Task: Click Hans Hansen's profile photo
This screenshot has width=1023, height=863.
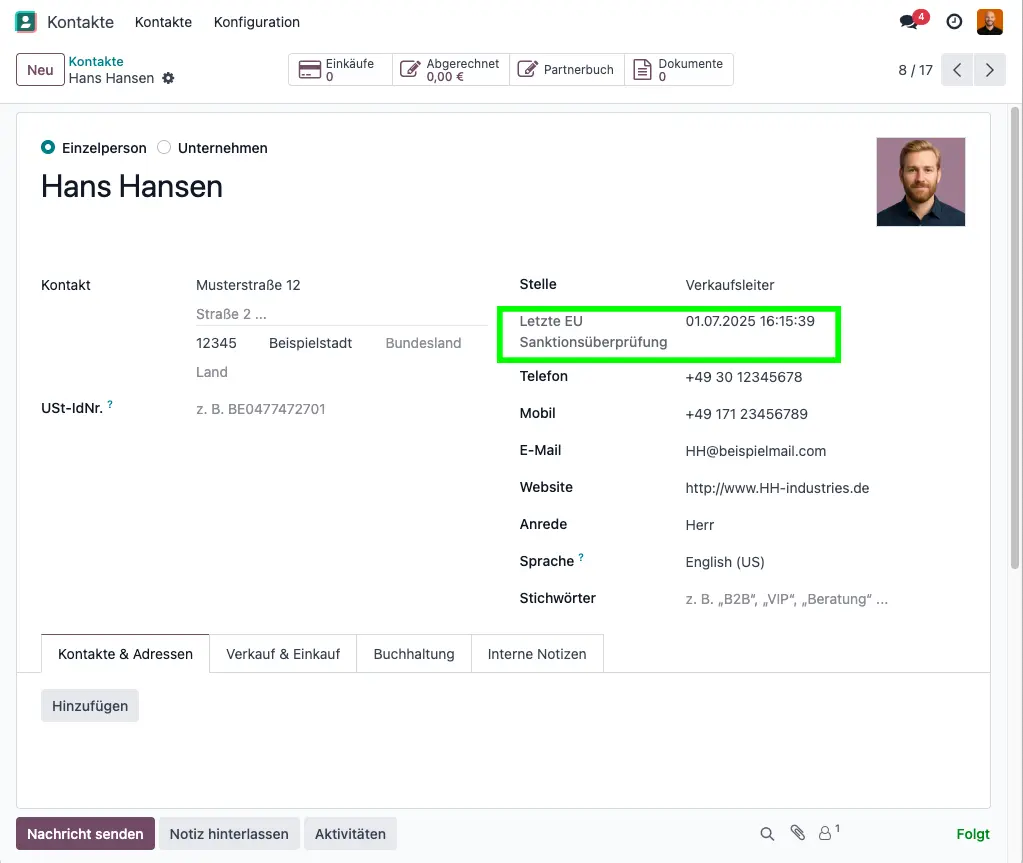Action: click(x=920, y=182)
